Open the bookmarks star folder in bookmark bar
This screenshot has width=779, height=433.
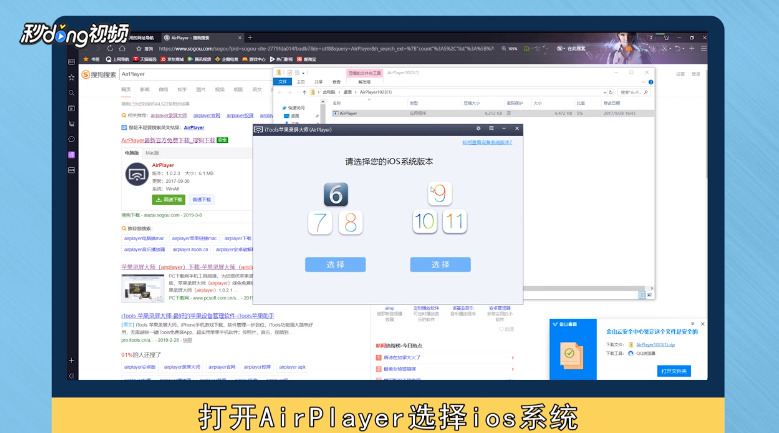point(91,59)
